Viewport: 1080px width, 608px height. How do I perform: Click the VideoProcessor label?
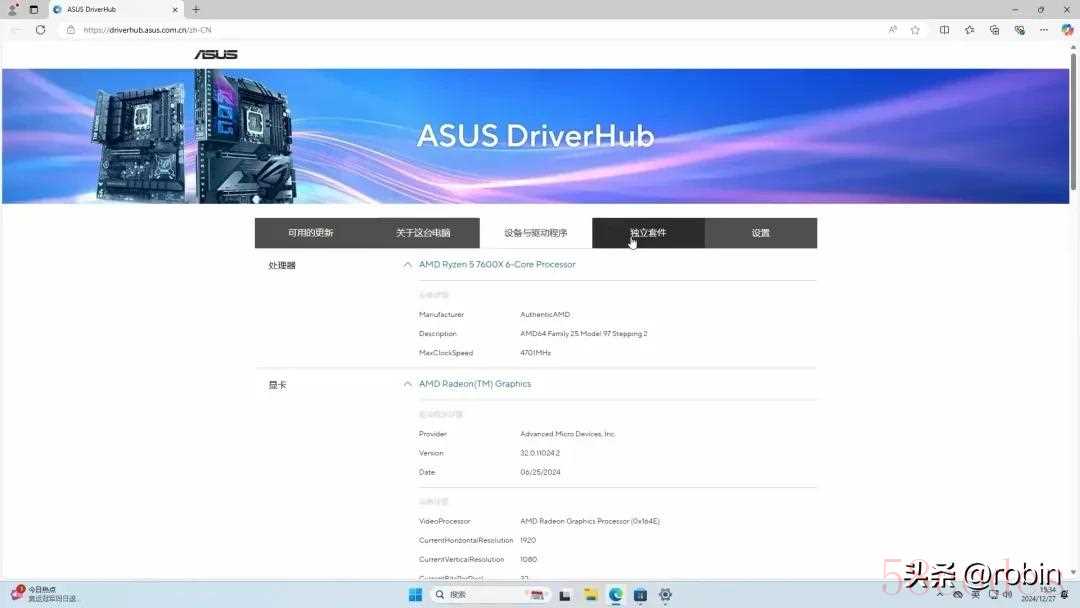444,521
